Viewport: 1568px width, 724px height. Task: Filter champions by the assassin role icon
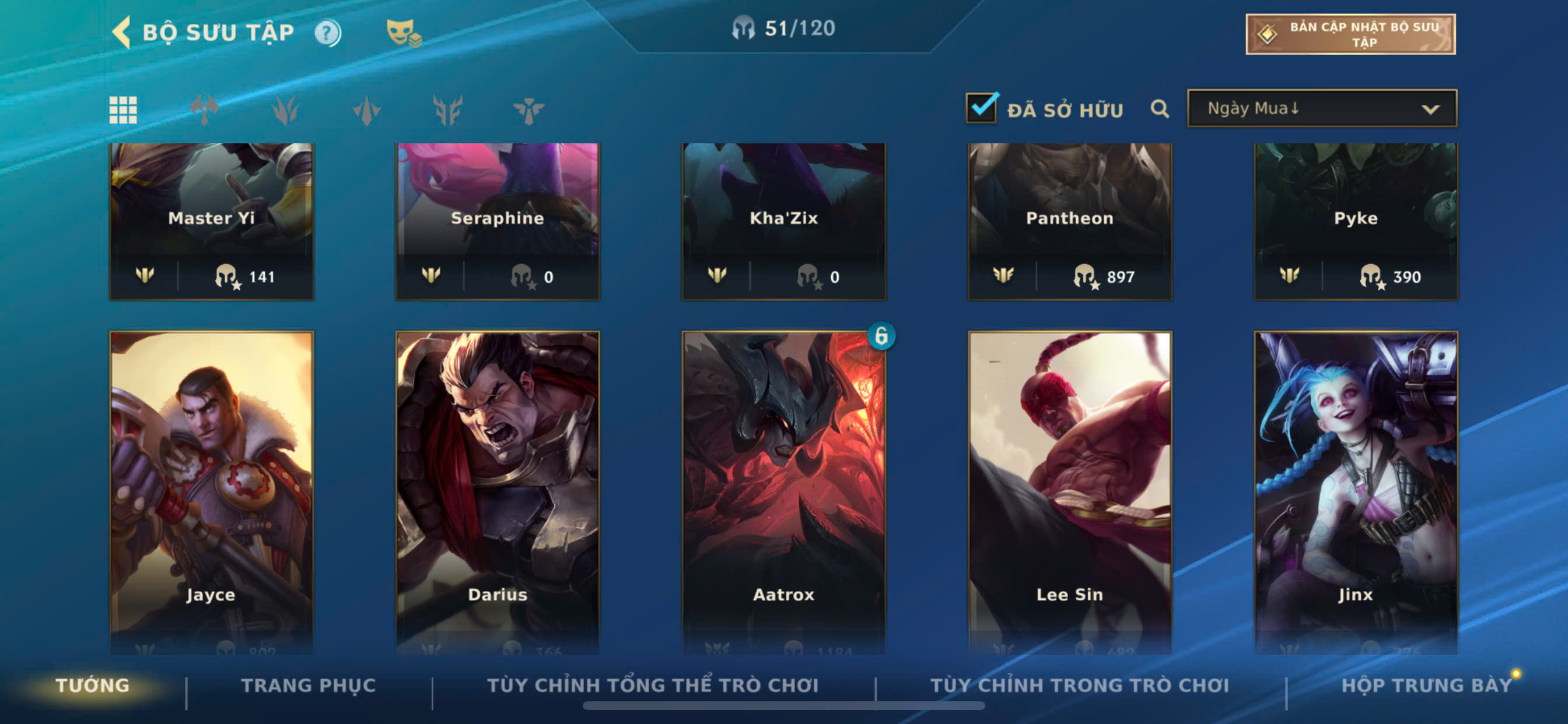pyautogui.click(x=366, y=110)
